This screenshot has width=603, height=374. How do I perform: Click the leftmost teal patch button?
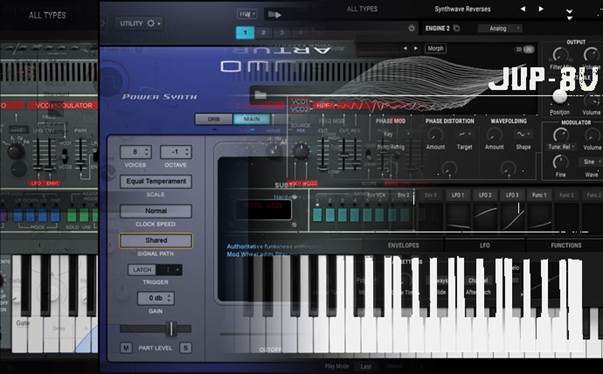click(317, 214)
